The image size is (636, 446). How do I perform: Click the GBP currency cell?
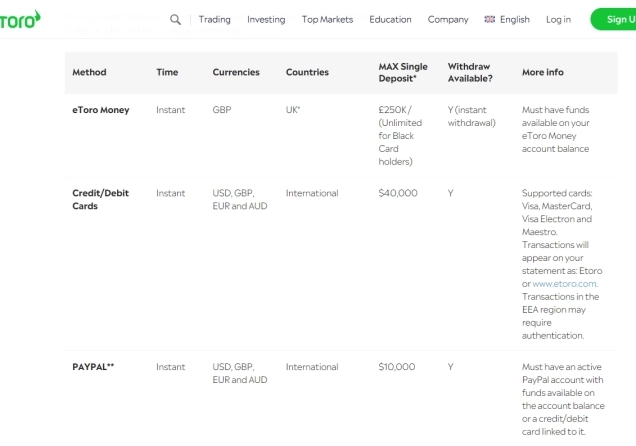click(x=222, y=110)
